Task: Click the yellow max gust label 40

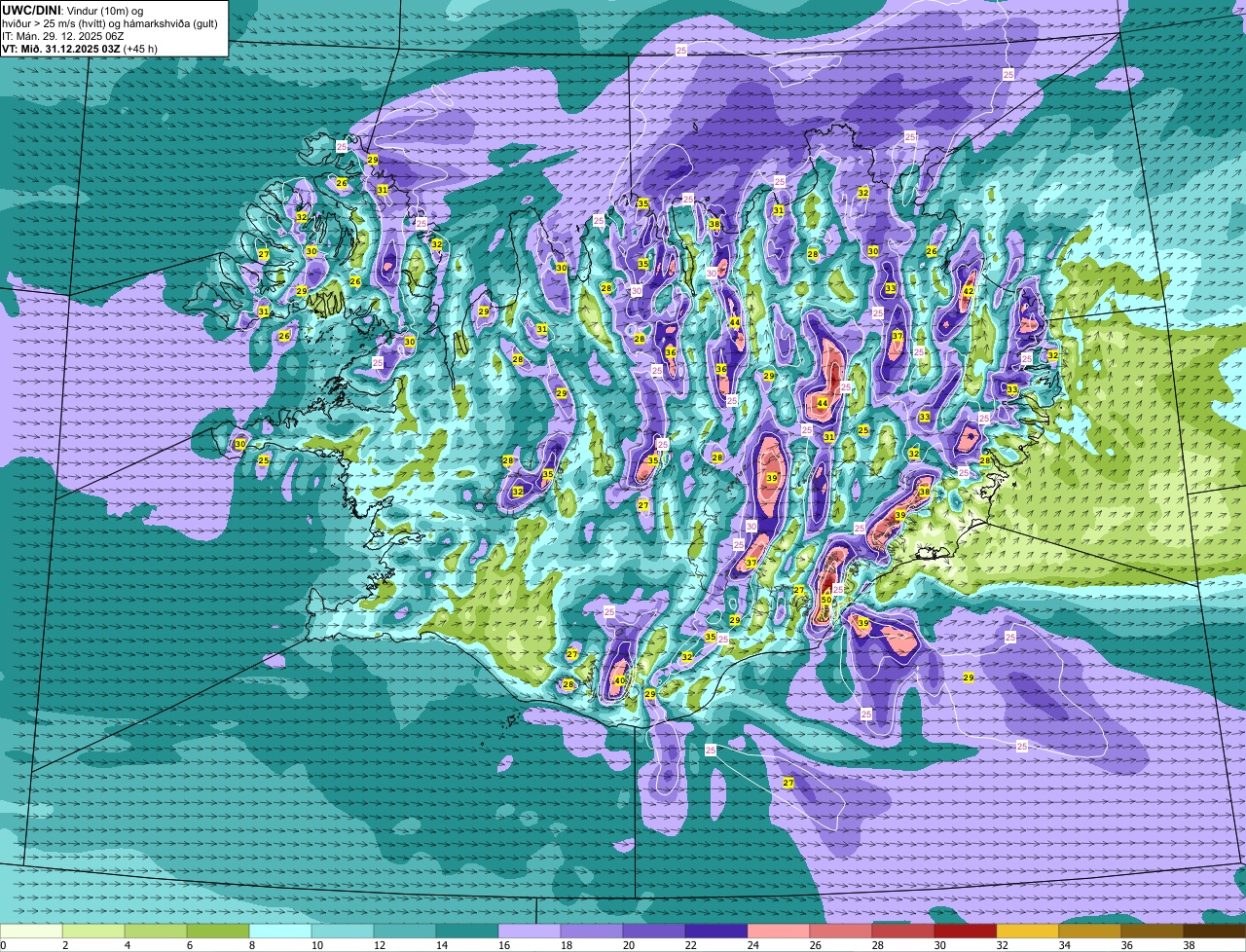Action: (x=620, y=680)
